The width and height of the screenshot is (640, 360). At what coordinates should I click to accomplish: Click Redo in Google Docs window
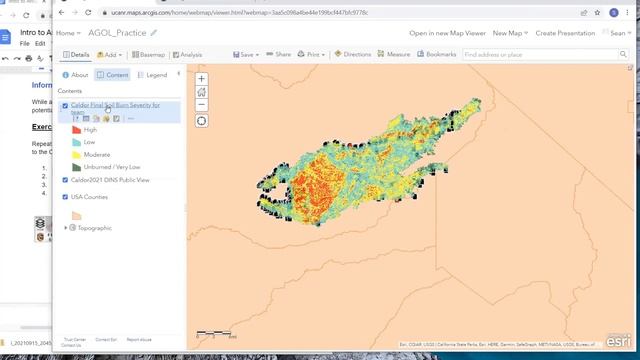(x=17, y=59)
